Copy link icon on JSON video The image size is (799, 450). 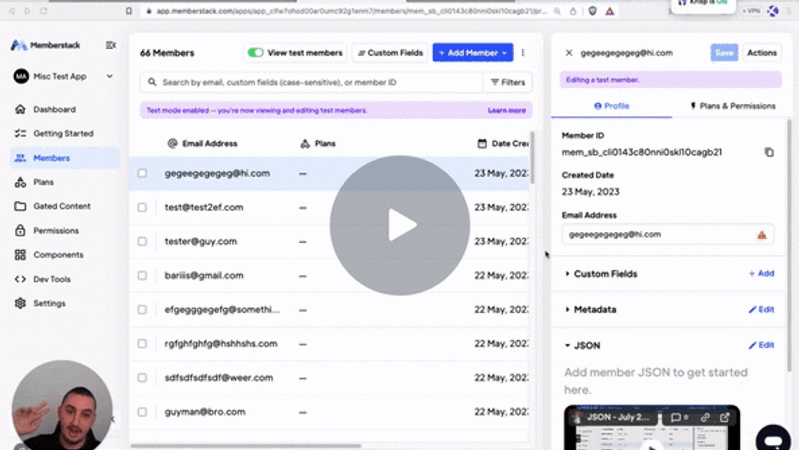(705, 417)
